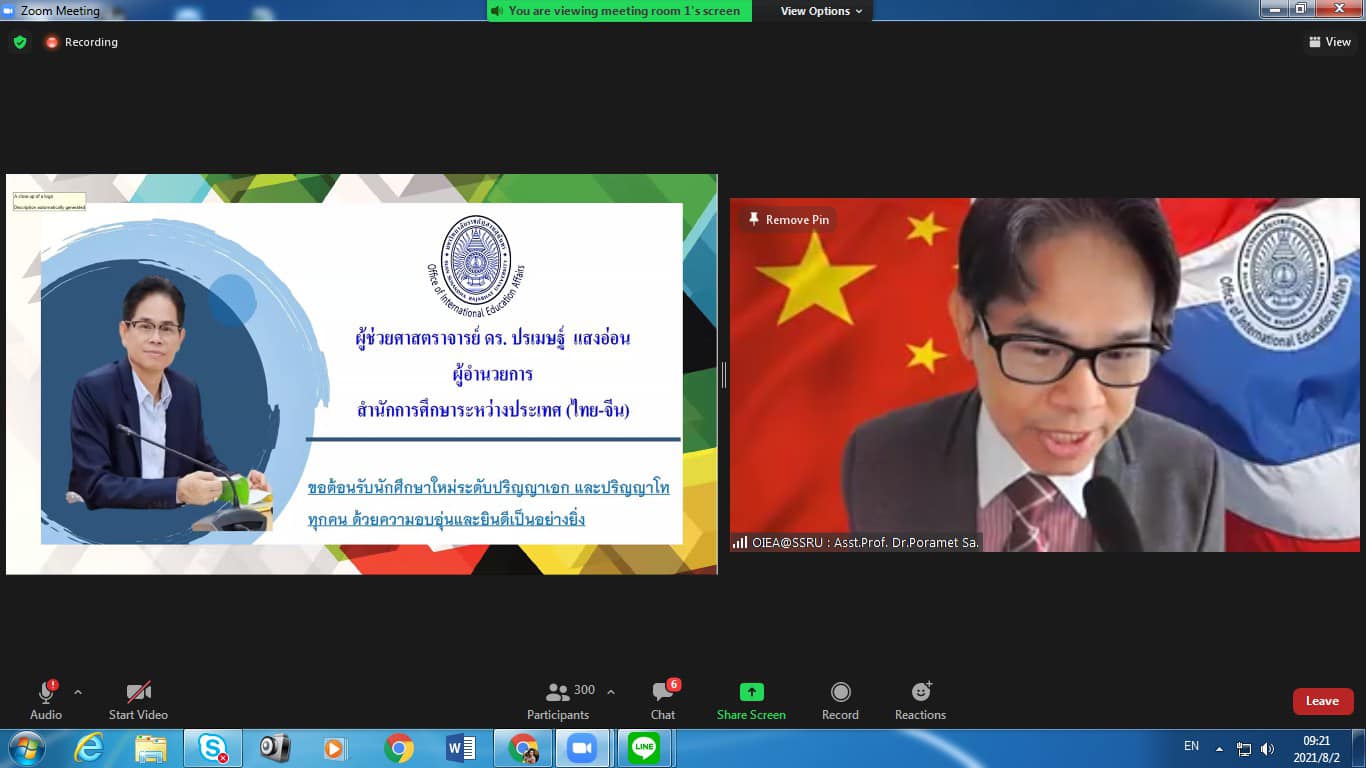This screenshot has height=768, width=1366.
Task: Expand the View Options dropdown
Action: click(821, 11)
